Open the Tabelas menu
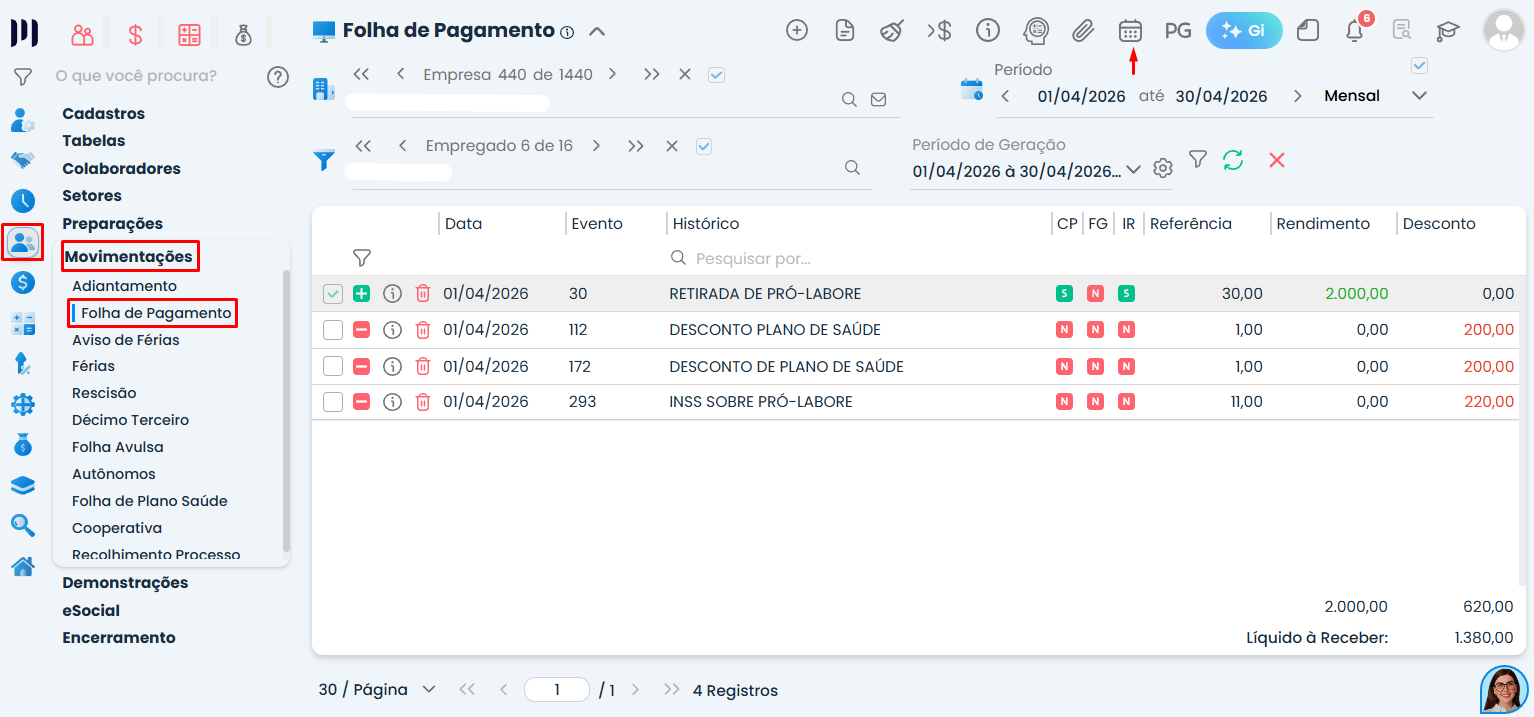The image size is (1534, 717). click(x=94, y=141)
